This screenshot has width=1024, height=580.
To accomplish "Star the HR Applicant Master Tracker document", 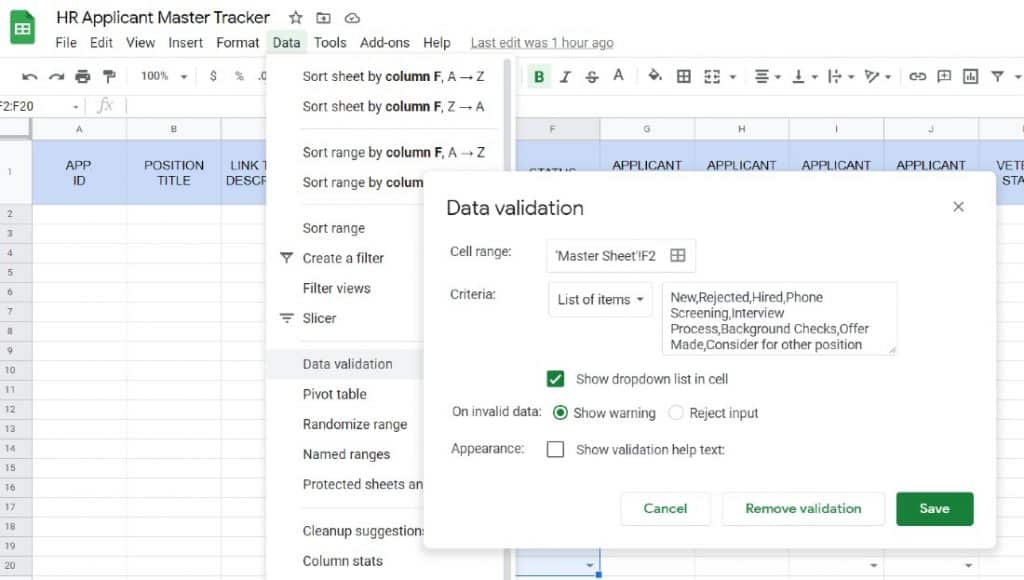I will (295, 17).
